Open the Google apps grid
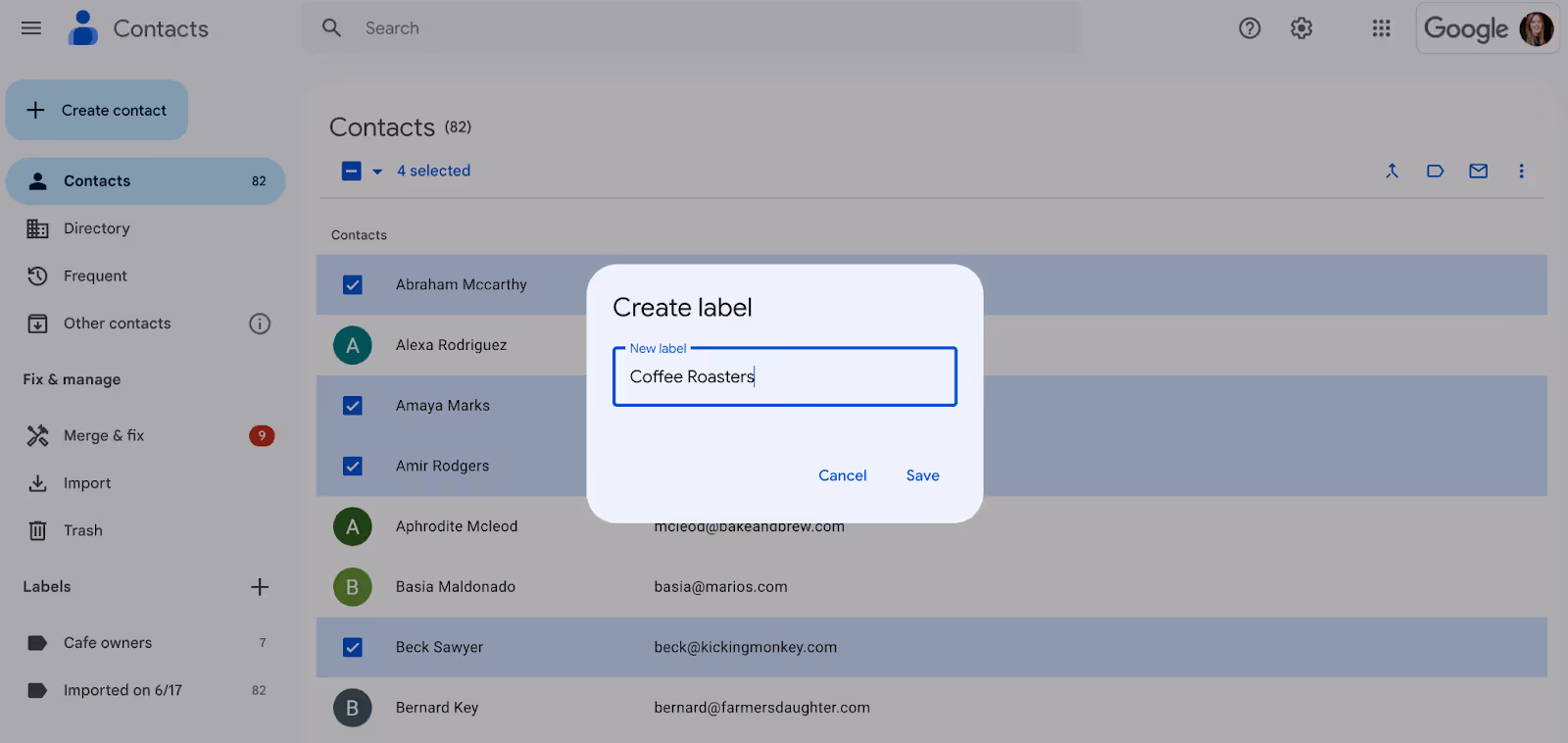Screen dimensions: 1568x743 (x=1382, y=28)
